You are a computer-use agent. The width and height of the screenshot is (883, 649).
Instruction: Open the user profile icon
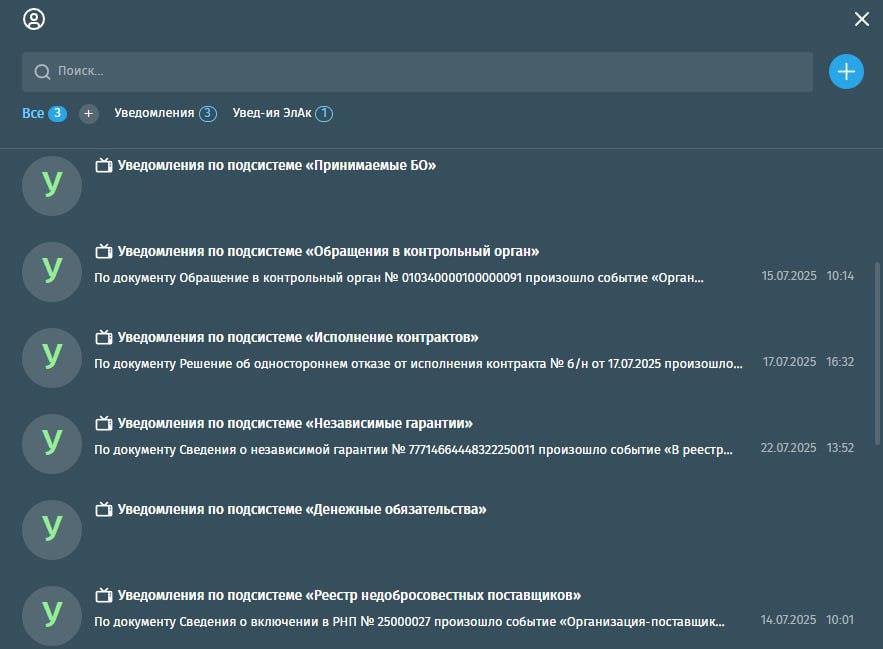coord(34,19)
